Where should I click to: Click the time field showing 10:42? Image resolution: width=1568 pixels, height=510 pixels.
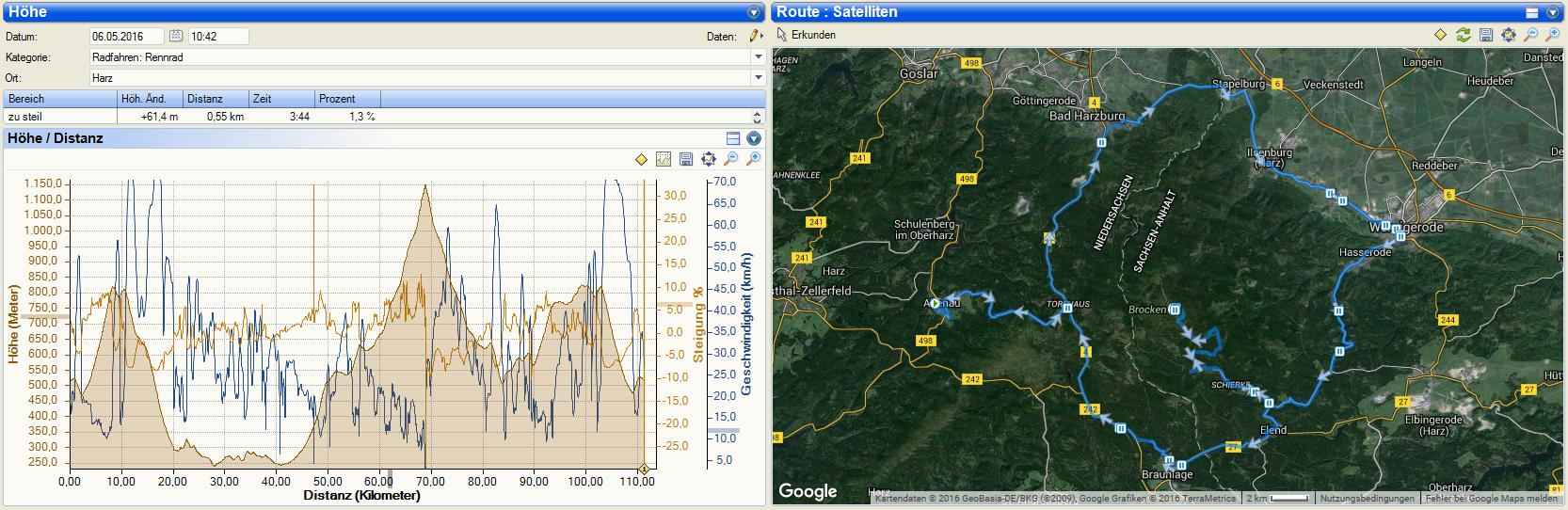click(x=218, y=36)
